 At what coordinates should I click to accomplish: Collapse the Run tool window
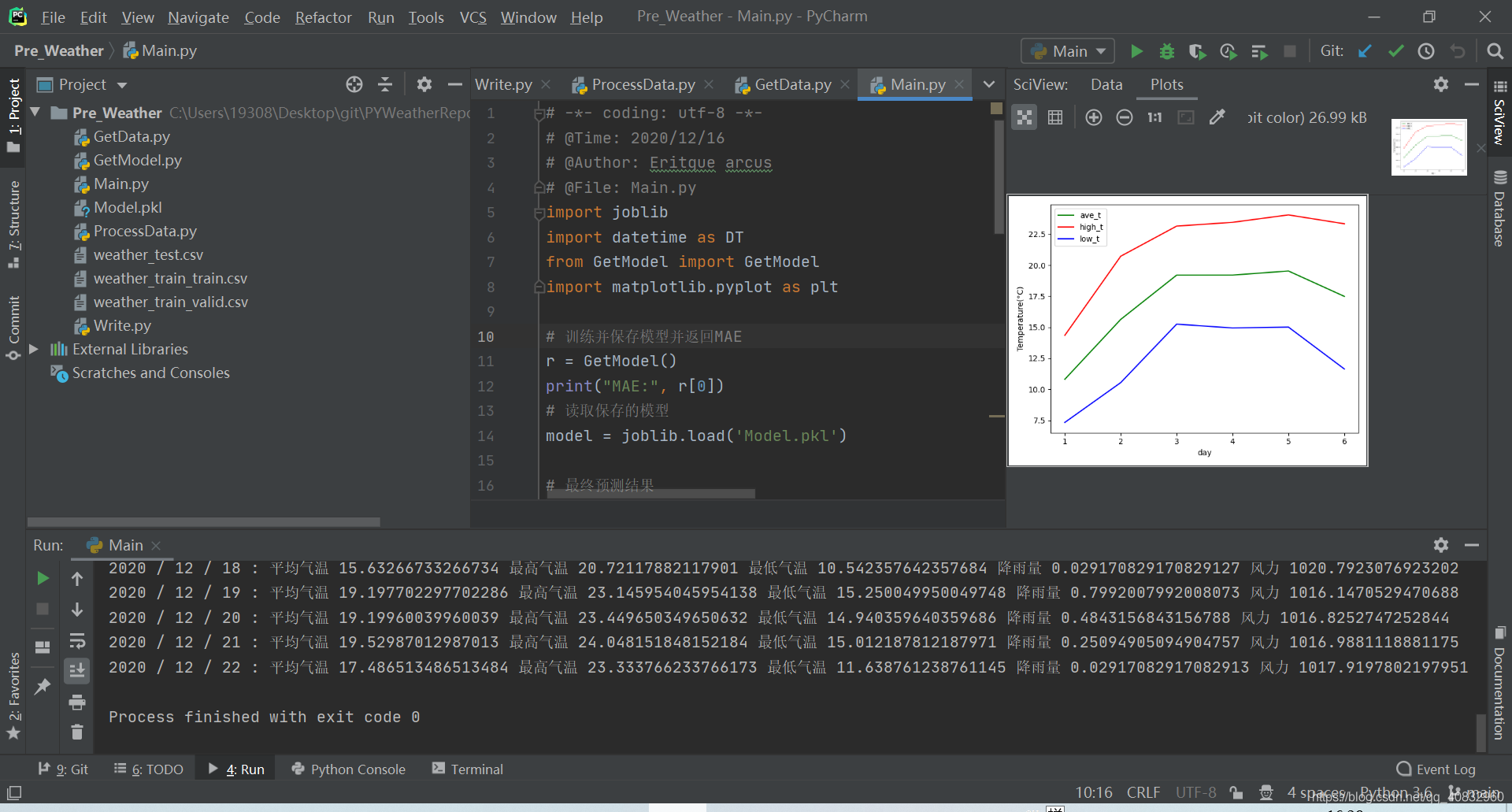tap(1473, 545)
